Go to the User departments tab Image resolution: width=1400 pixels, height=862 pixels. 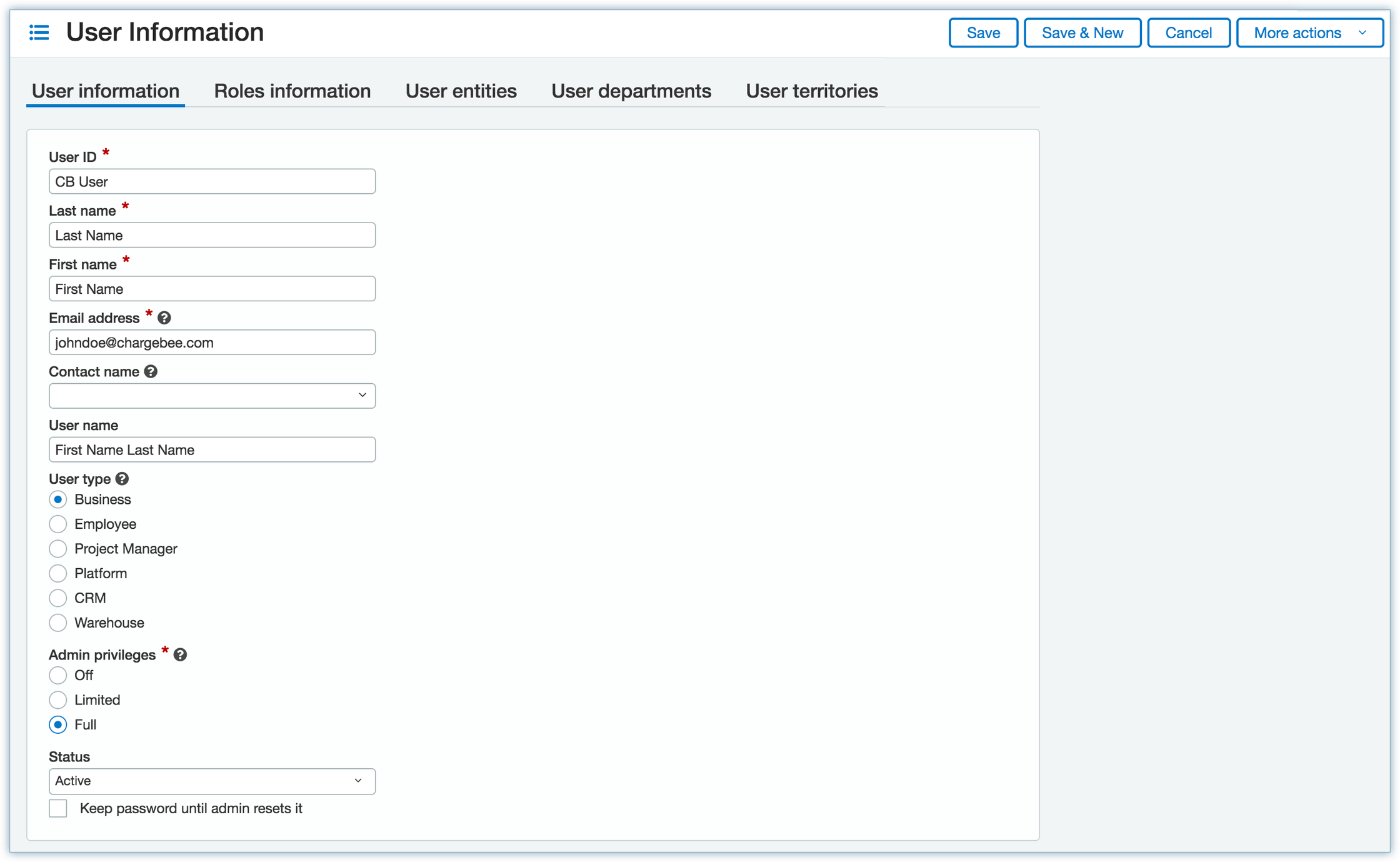point(631,91)
